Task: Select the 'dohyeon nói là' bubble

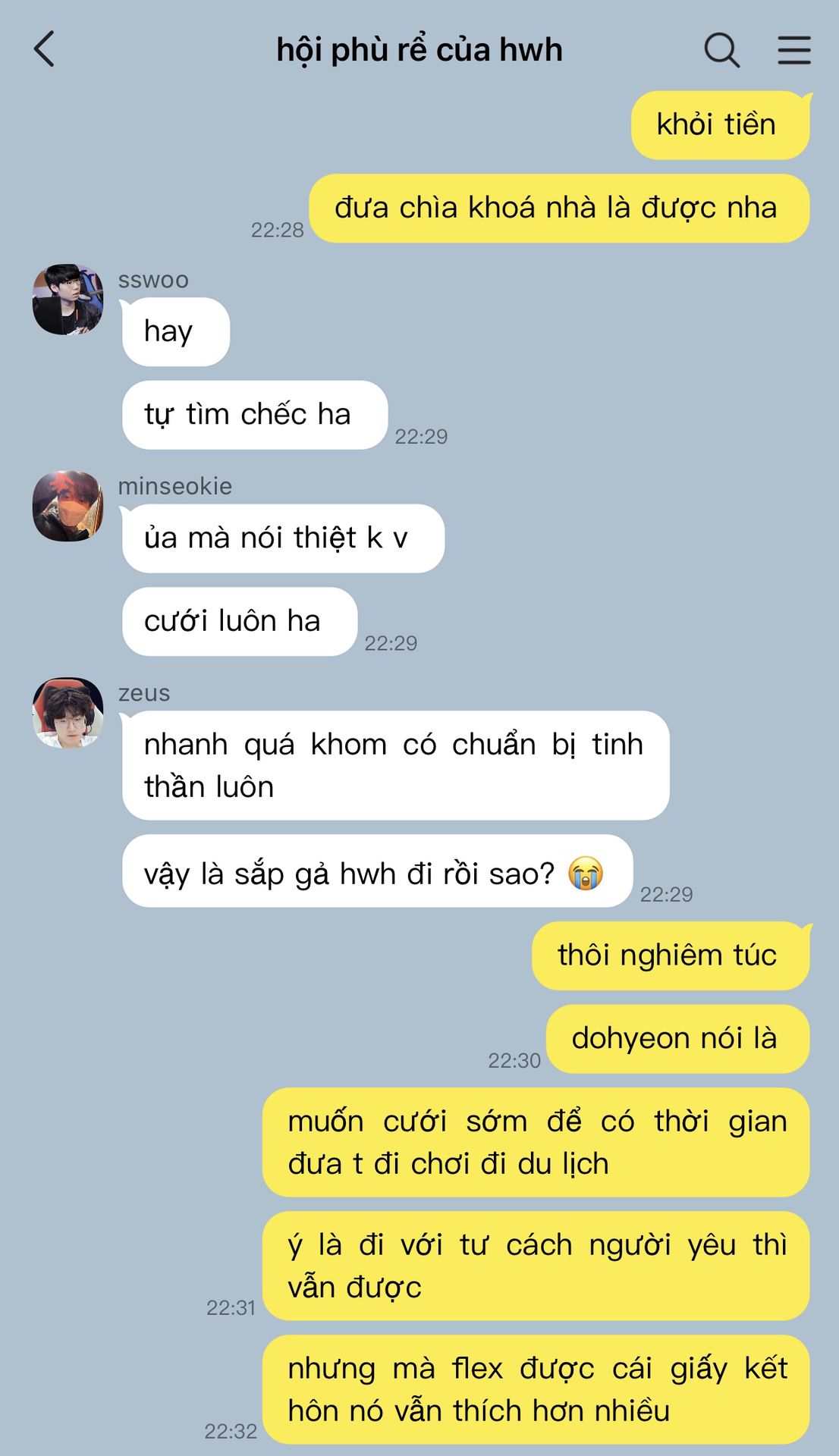Action: (x=677, y=1039)
